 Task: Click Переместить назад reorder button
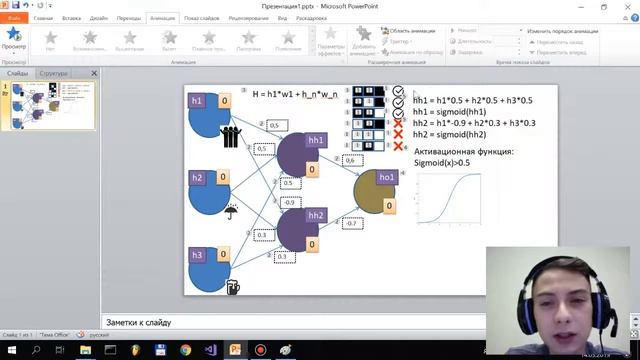point(556,42)
